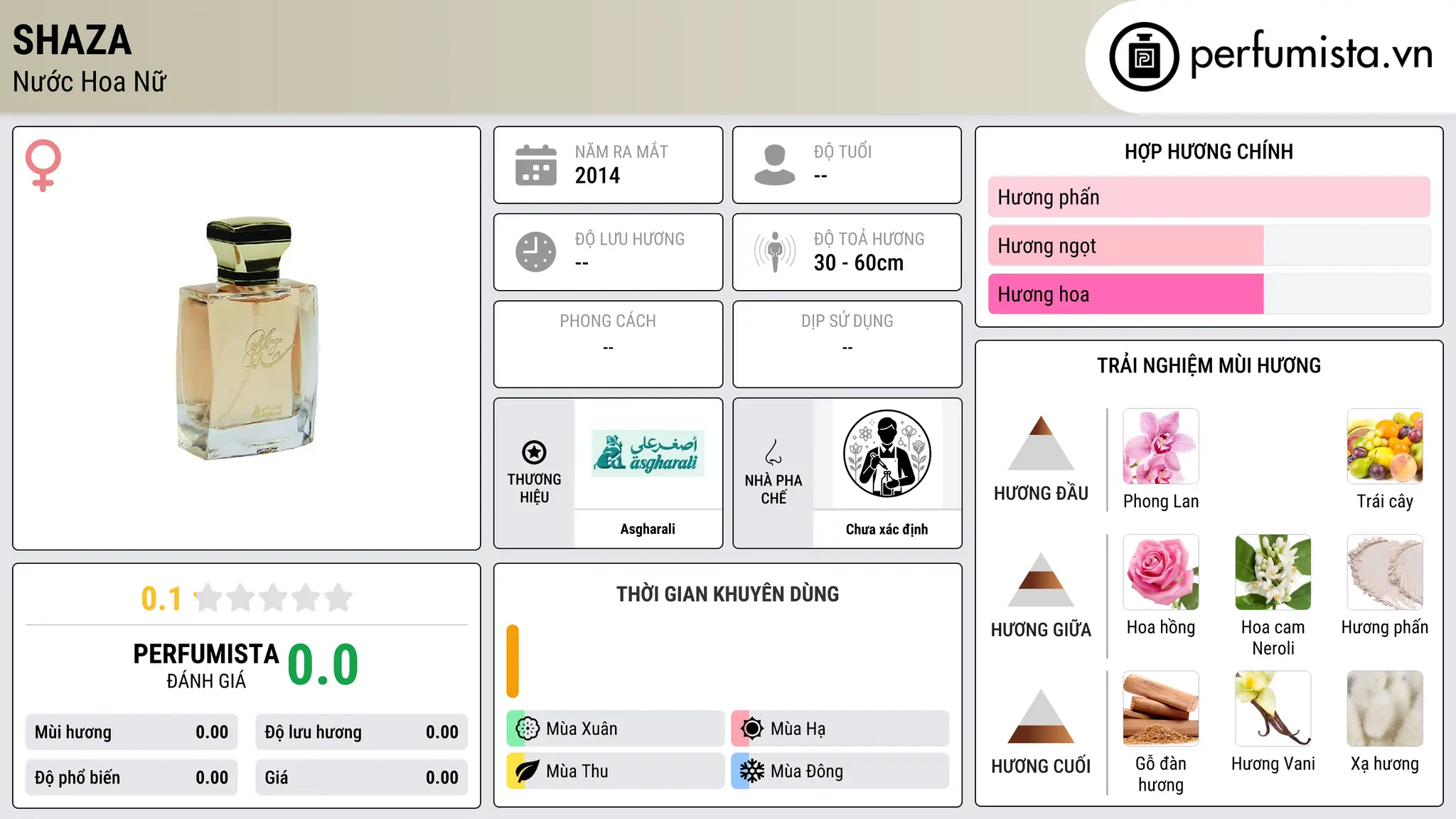Click the Hương đầu label
This screenshot has width=1456, height=819.
(x=1041, y=493)
